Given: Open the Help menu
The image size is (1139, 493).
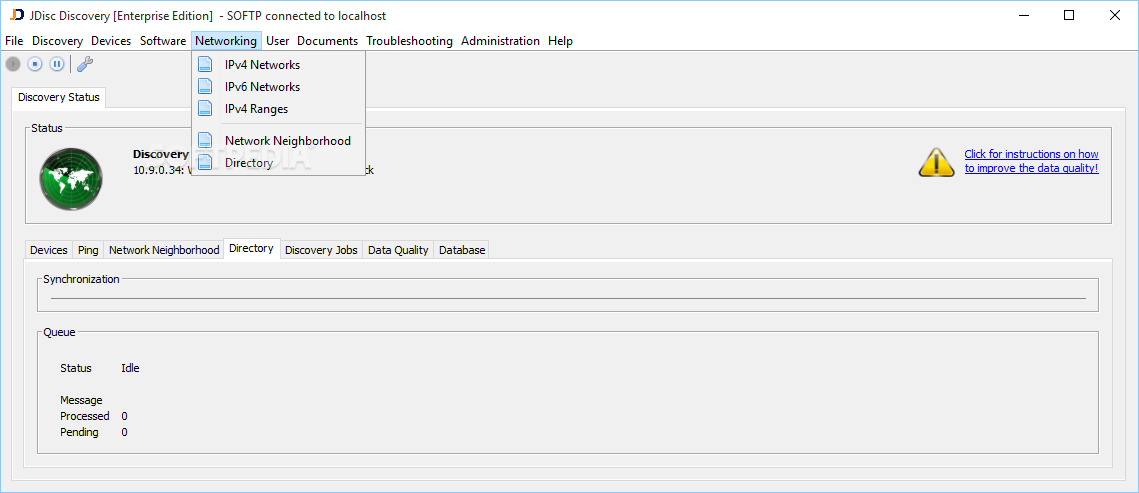Looking at the screenshot, I should coord(560,41).
